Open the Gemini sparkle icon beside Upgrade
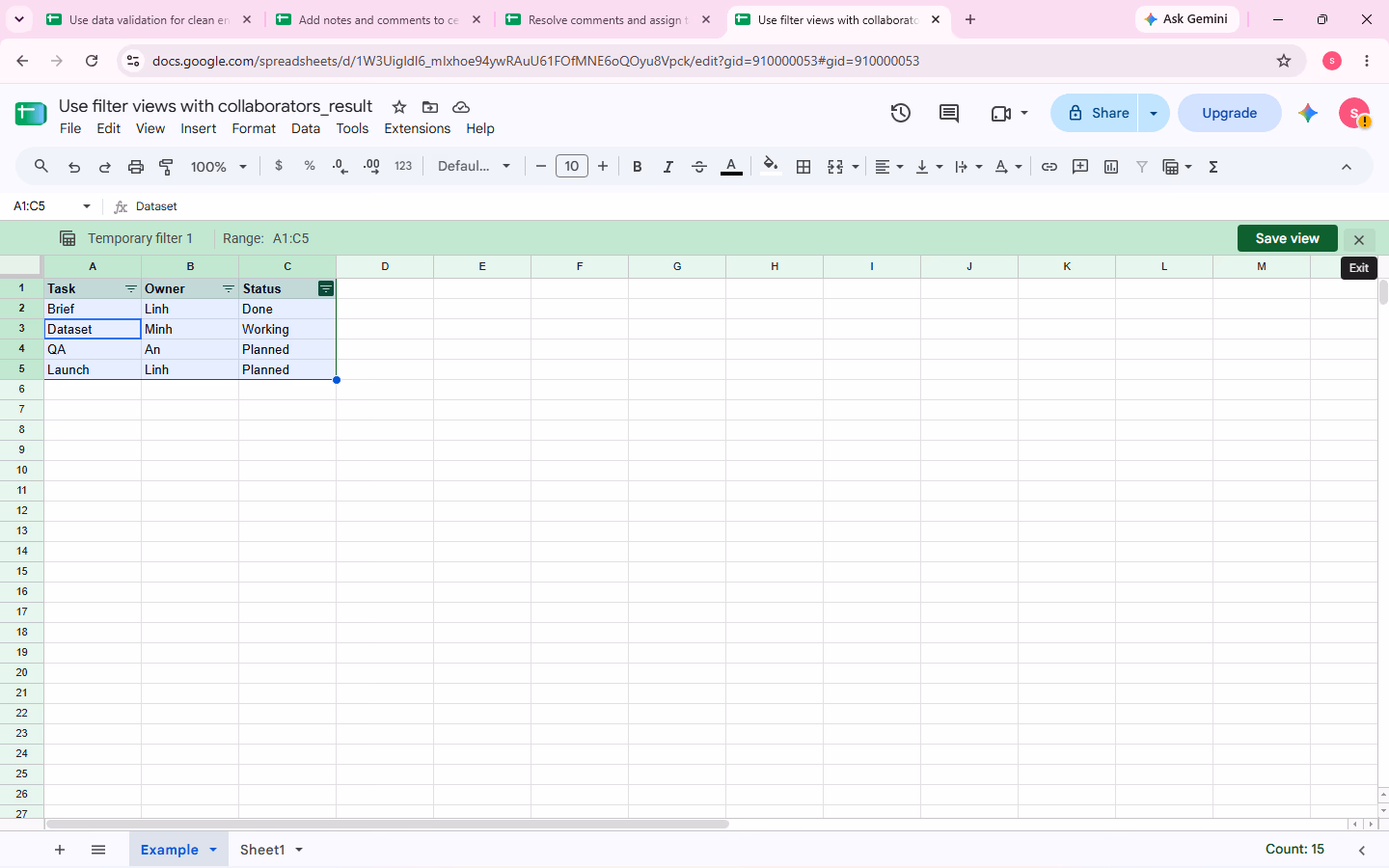This screenshot has height=868, width=1389. [x=1308, y=113]
